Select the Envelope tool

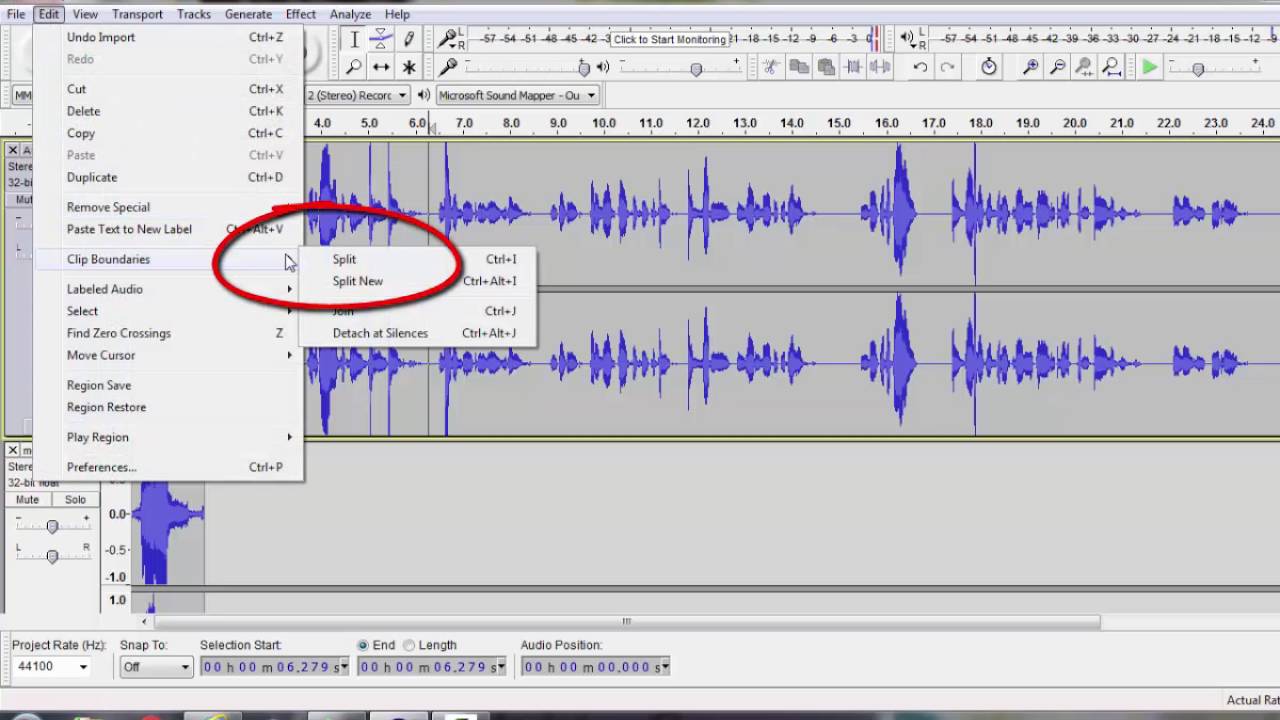pyautogui.click(x=381, y=39)
